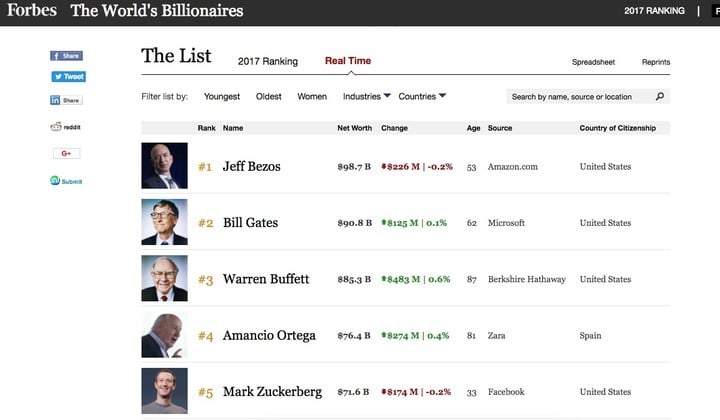The height and width of the screenshot is (420, 720).
Task: Filter list by Youngest
Action: tap(222, 96)
